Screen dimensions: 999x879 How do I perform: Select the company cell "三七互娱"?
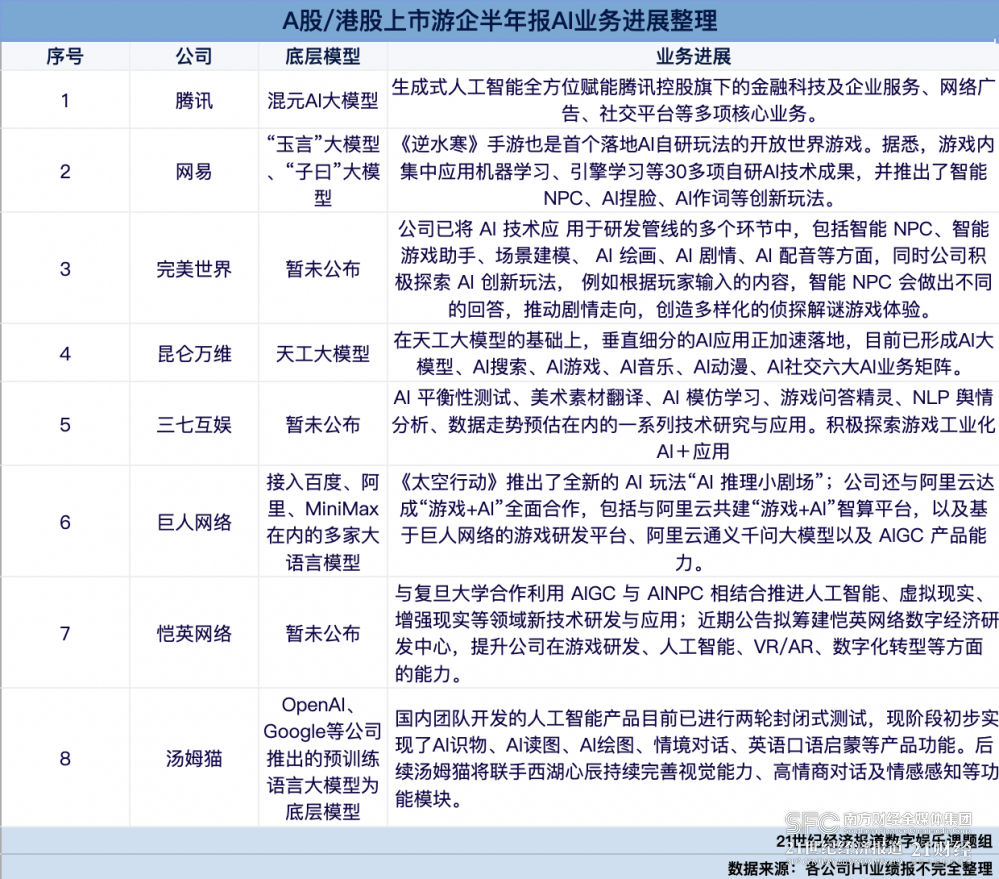194,425
